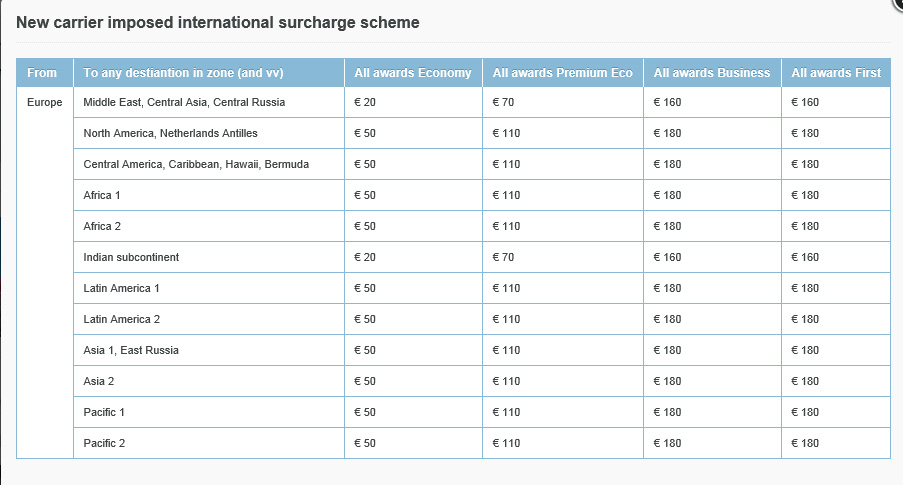Click the 'New carrier imposed international surcharge scheme' title
This screenshot has width=903, height=485.
[x=218, y=21]
